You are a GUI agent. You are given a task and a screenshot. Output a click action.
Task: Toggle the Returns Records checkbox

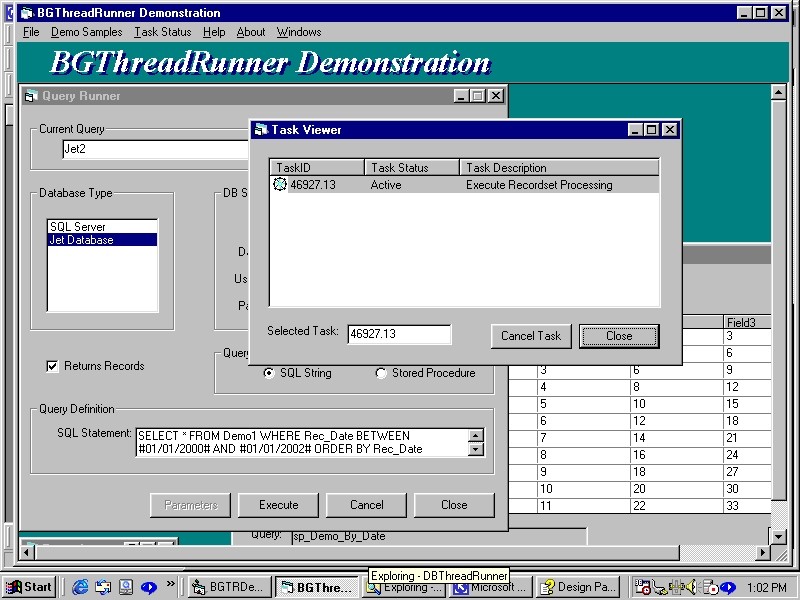click(53, 366)
